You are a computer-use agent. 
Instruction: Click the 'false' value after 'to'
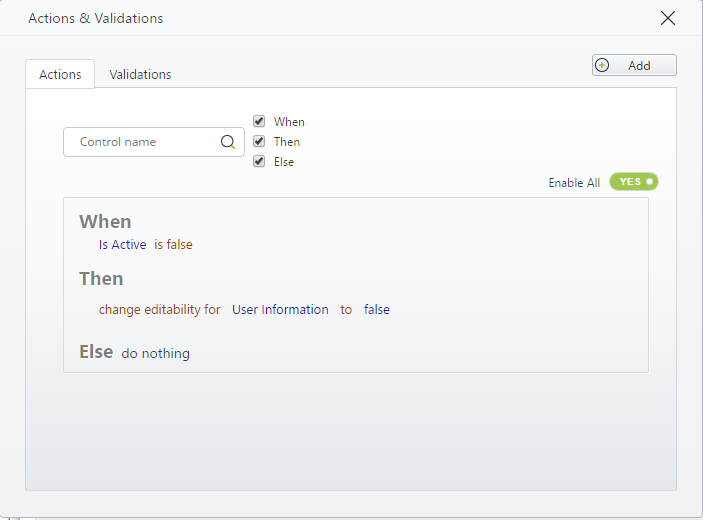coord(377,310)
